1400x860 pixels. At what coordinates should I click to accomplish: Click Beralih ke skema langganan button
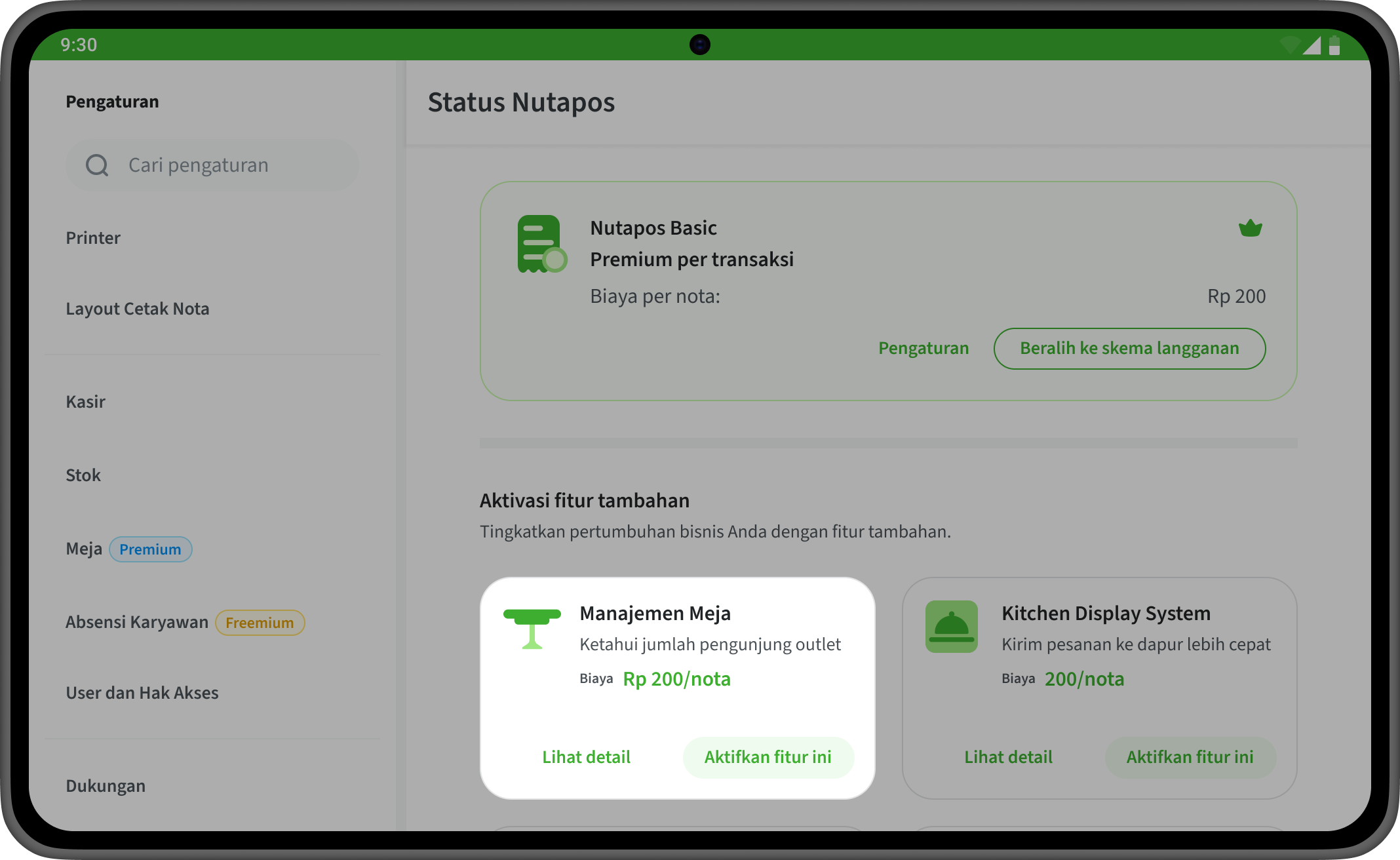pos(1129,348)
